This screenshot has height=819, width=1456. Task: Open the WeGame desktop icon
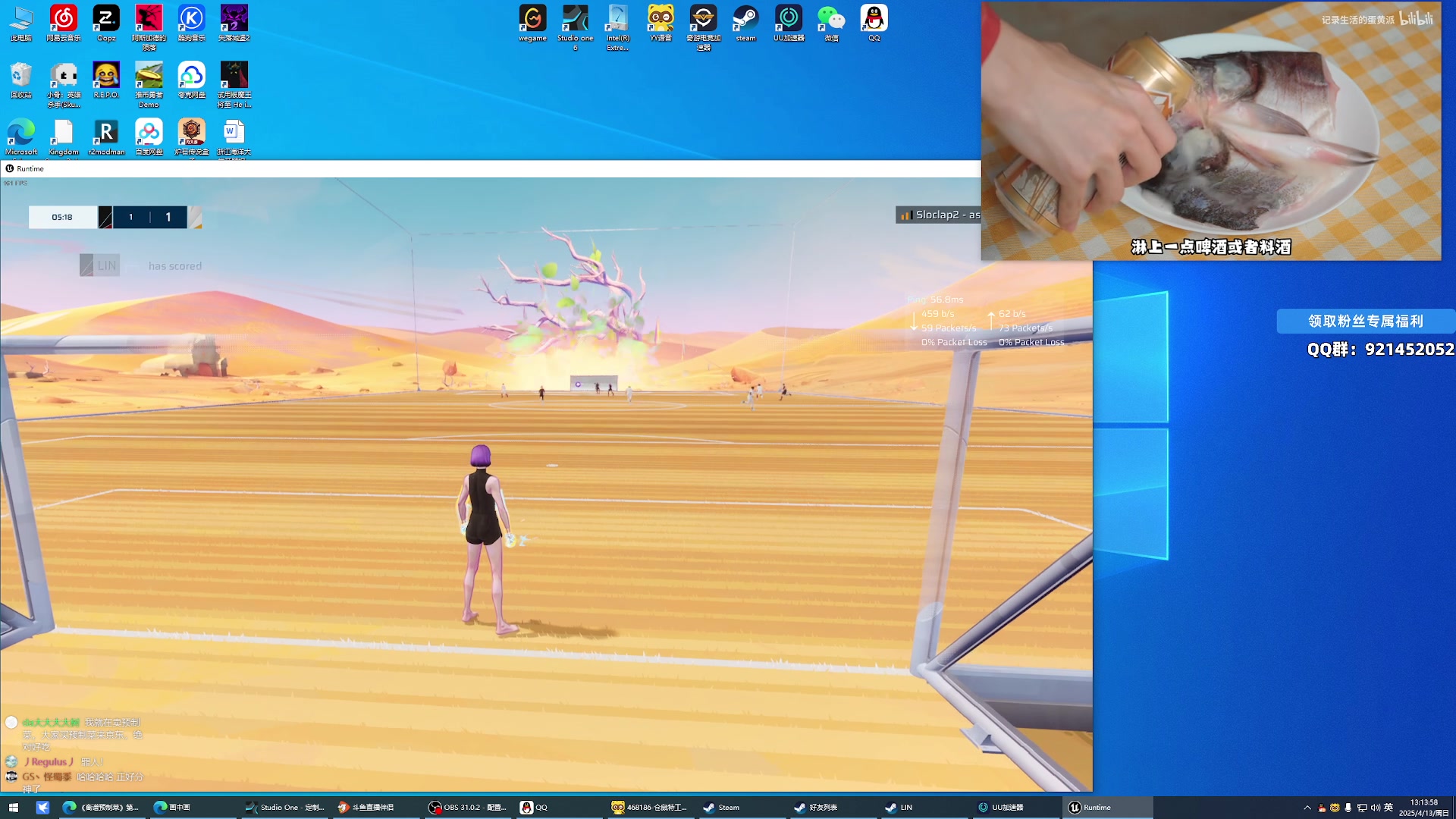[x=532, y=19]
